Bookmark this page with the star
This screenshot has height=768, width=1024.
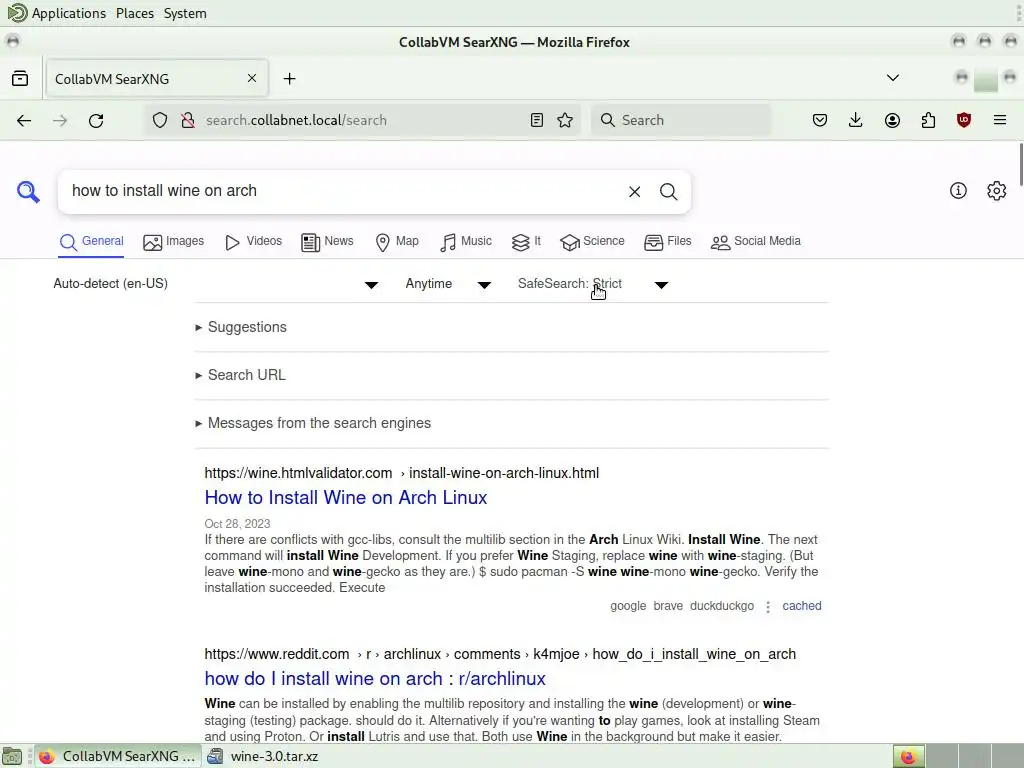[x=565, y=120]
